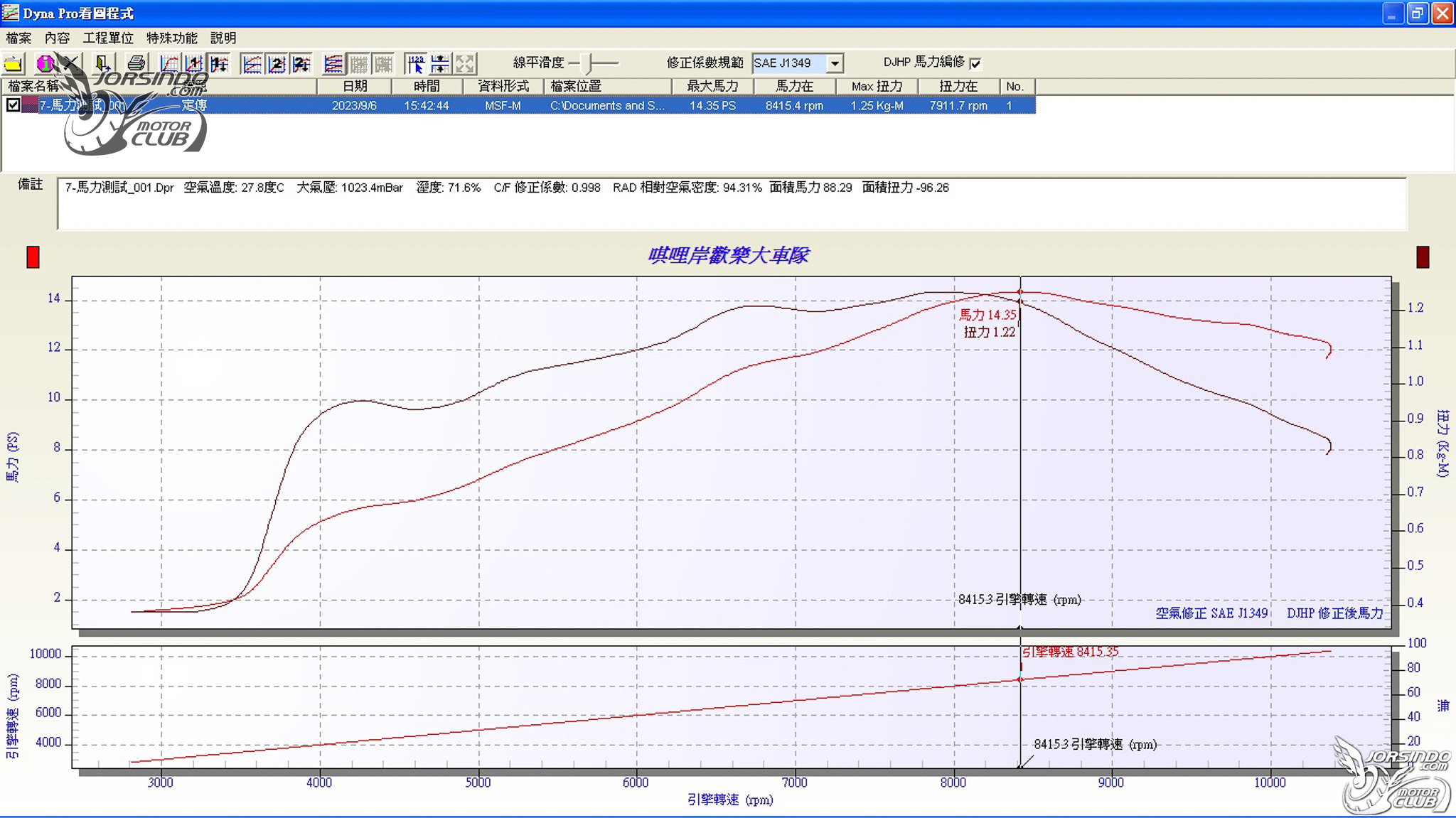Open the 特殊功能 menu
Viewport: 1456px width, 818px height.
coord(172,38)
